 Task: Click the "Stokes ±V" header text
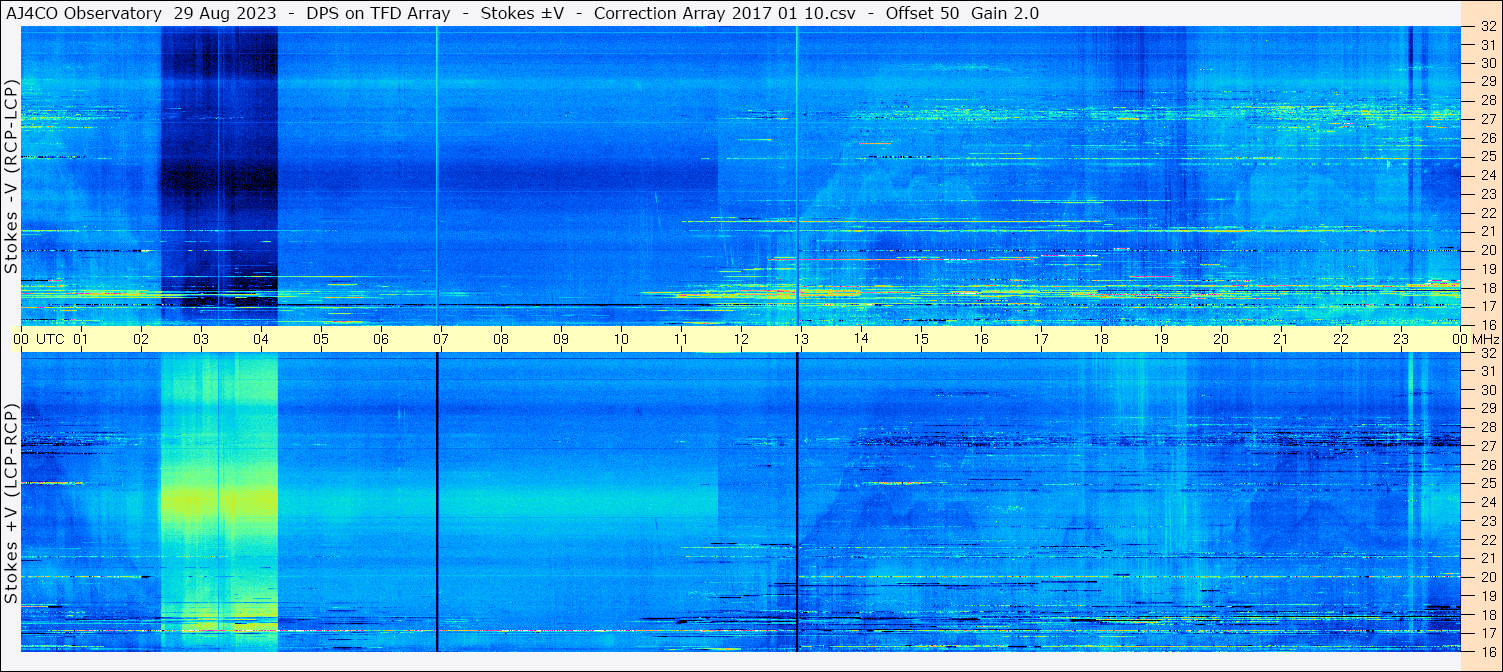point(522,13)
